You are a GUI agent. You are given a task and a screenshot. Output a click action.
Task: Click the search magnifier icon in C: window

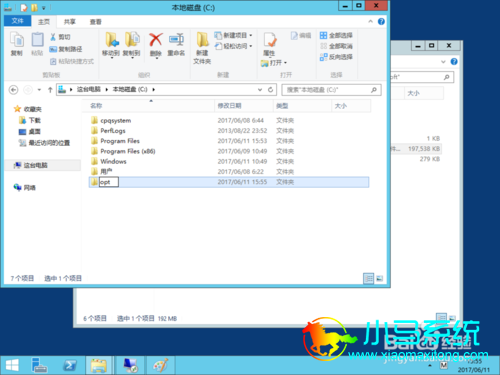374,90
